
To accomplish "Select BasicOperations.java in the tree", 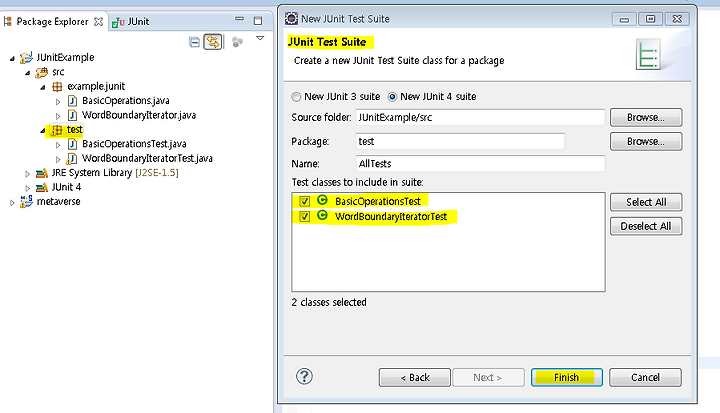I will coord(125,101).
